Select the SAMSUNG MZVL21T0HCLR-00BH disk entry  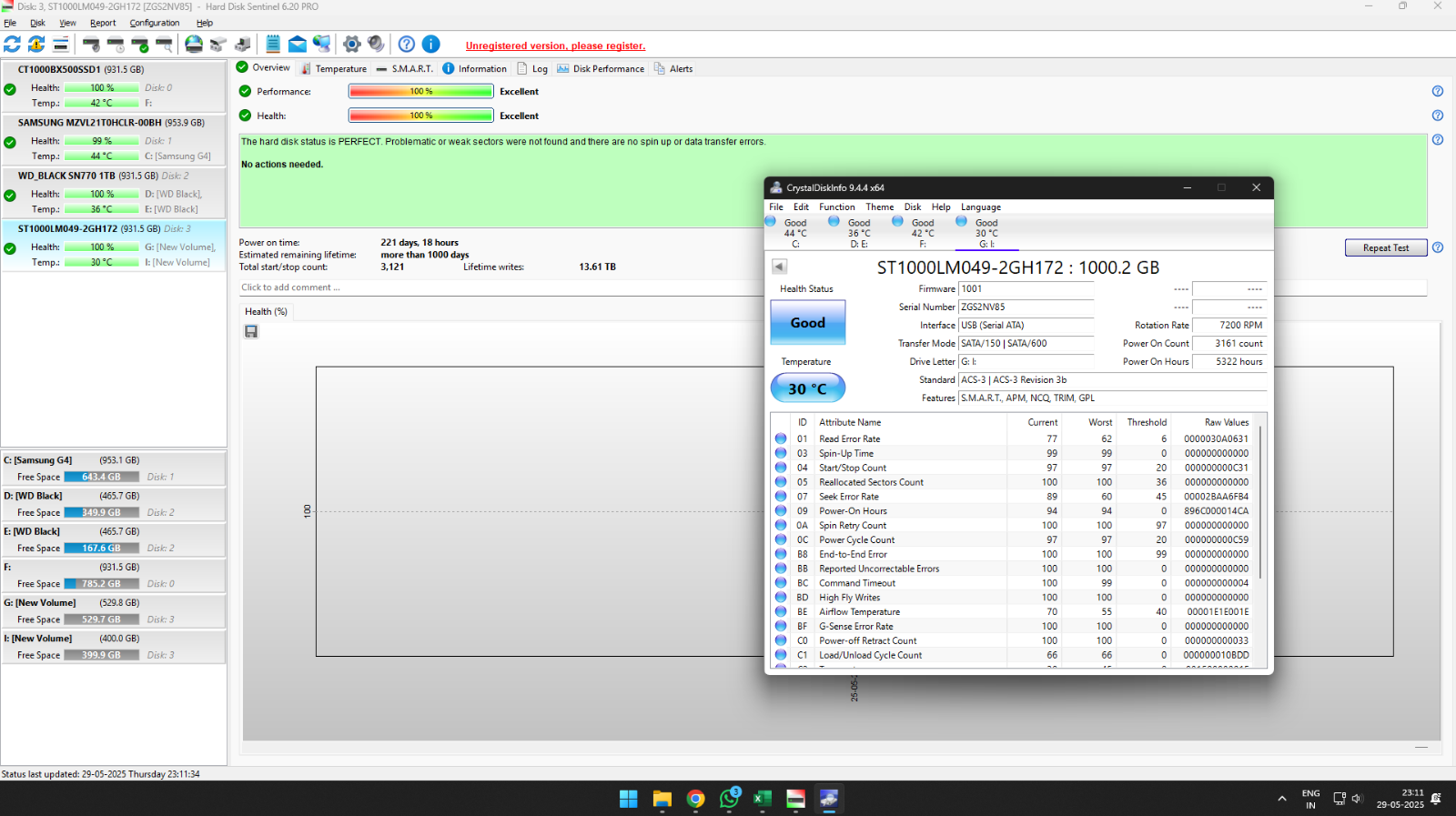coord(114,139)
